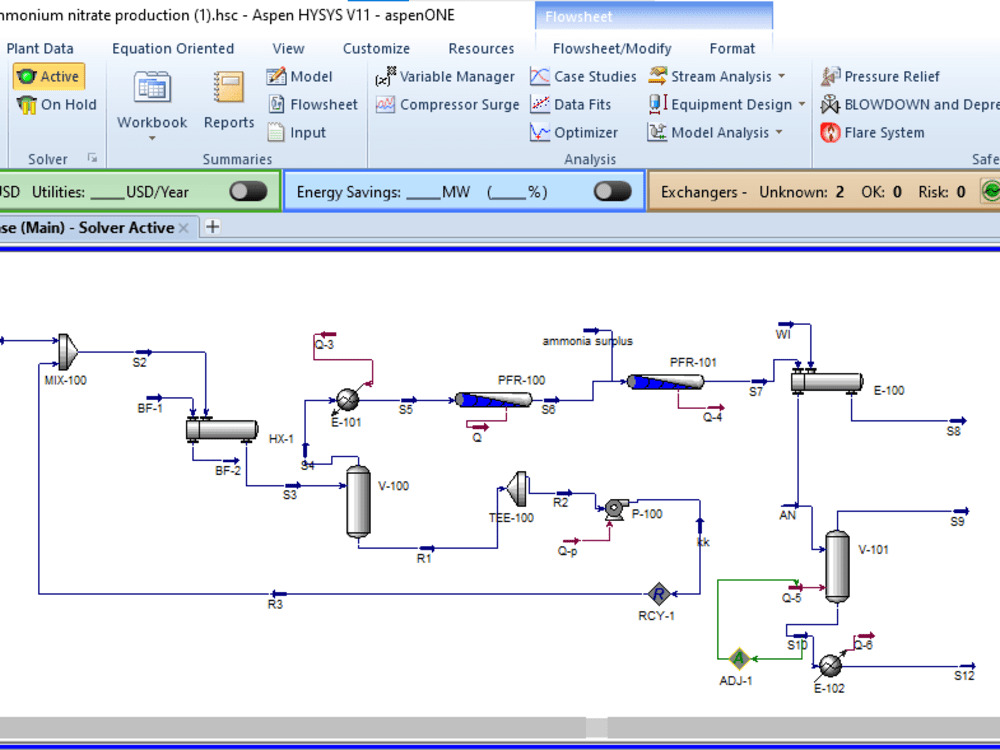
Task: Select the HX-1 heat exchanger
Action: coord(222,430)
